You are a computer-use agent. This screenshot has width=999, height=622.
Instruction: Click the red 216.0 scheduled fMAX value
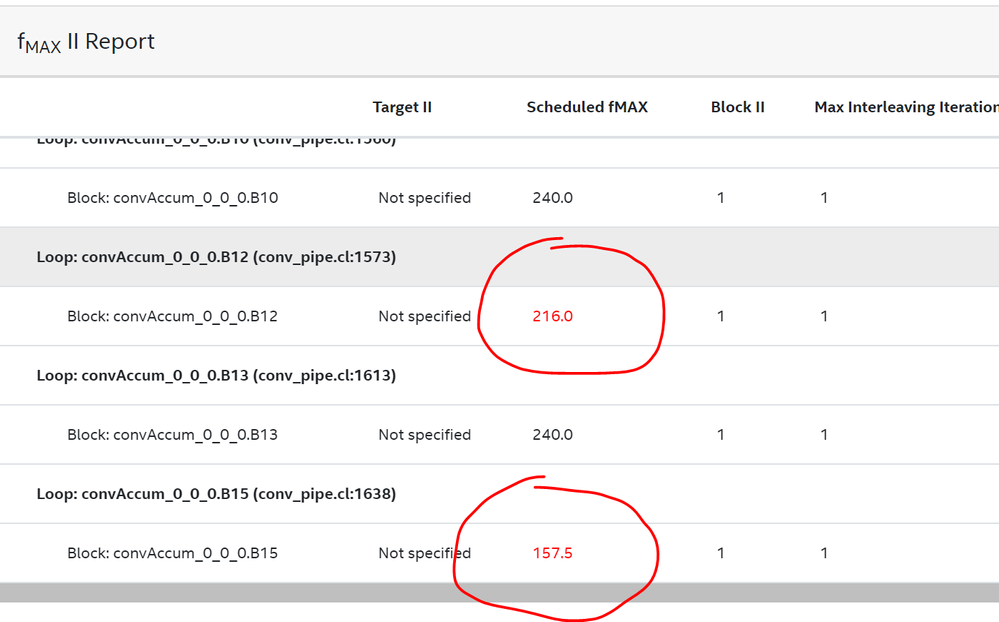pyautogui.click(x=552, y=316)
